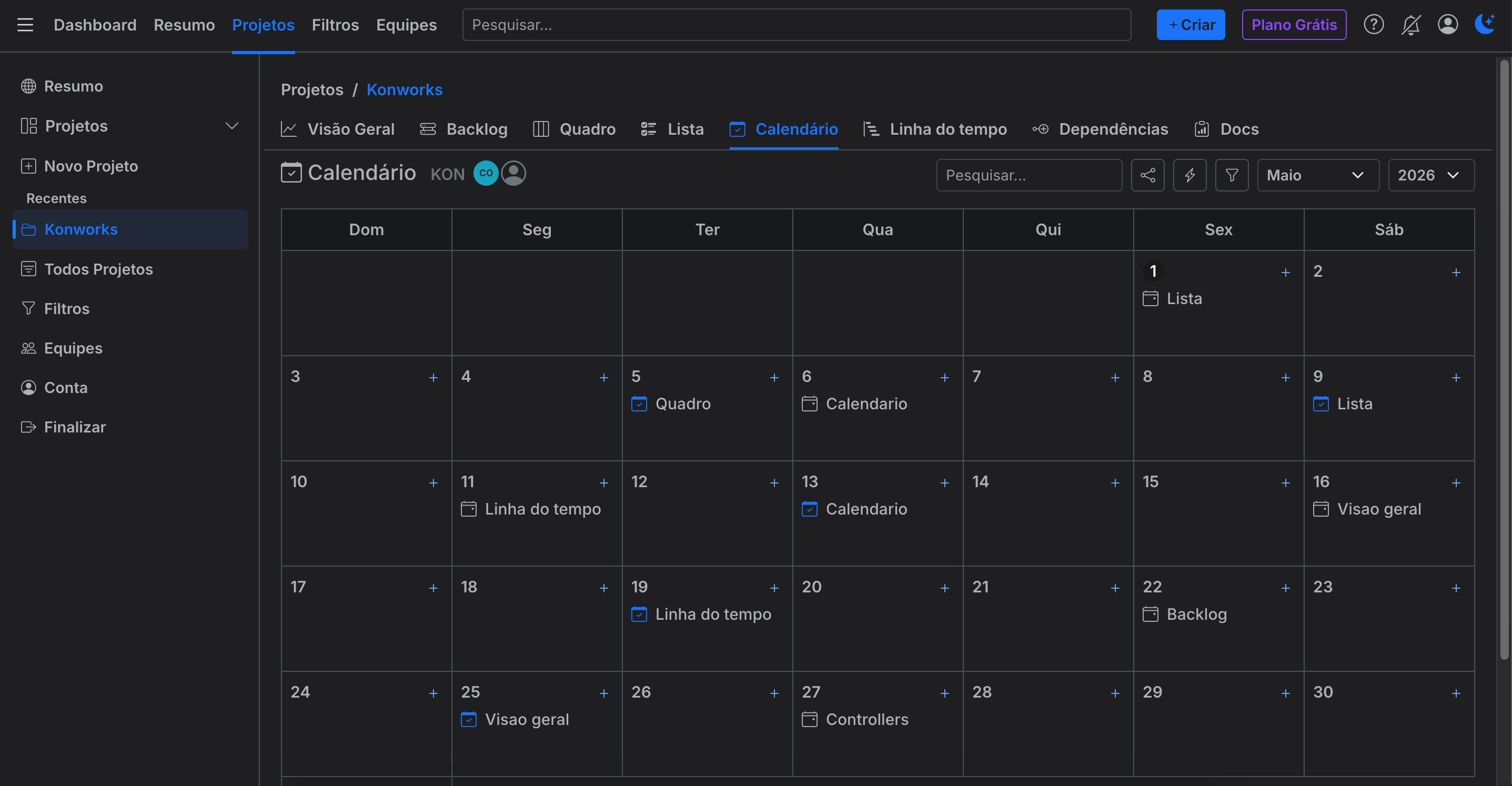Open the user account avatar icon
Viewport: 1512px width, 786px height.
point(1447,25)
